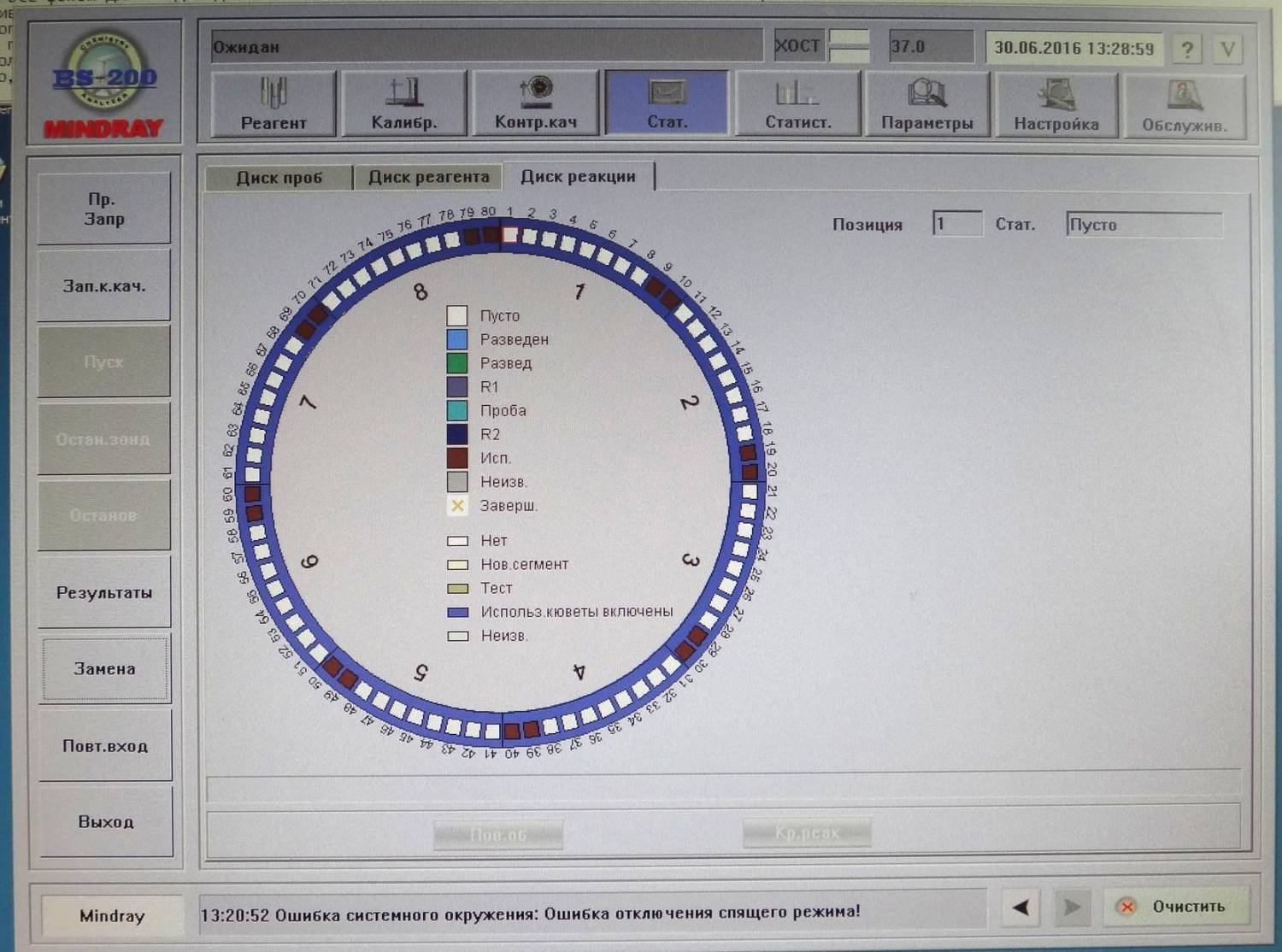Click the Mindray BS-200 logo
The height and width of the screenshot is (952, 1282).
pos(104,84)
